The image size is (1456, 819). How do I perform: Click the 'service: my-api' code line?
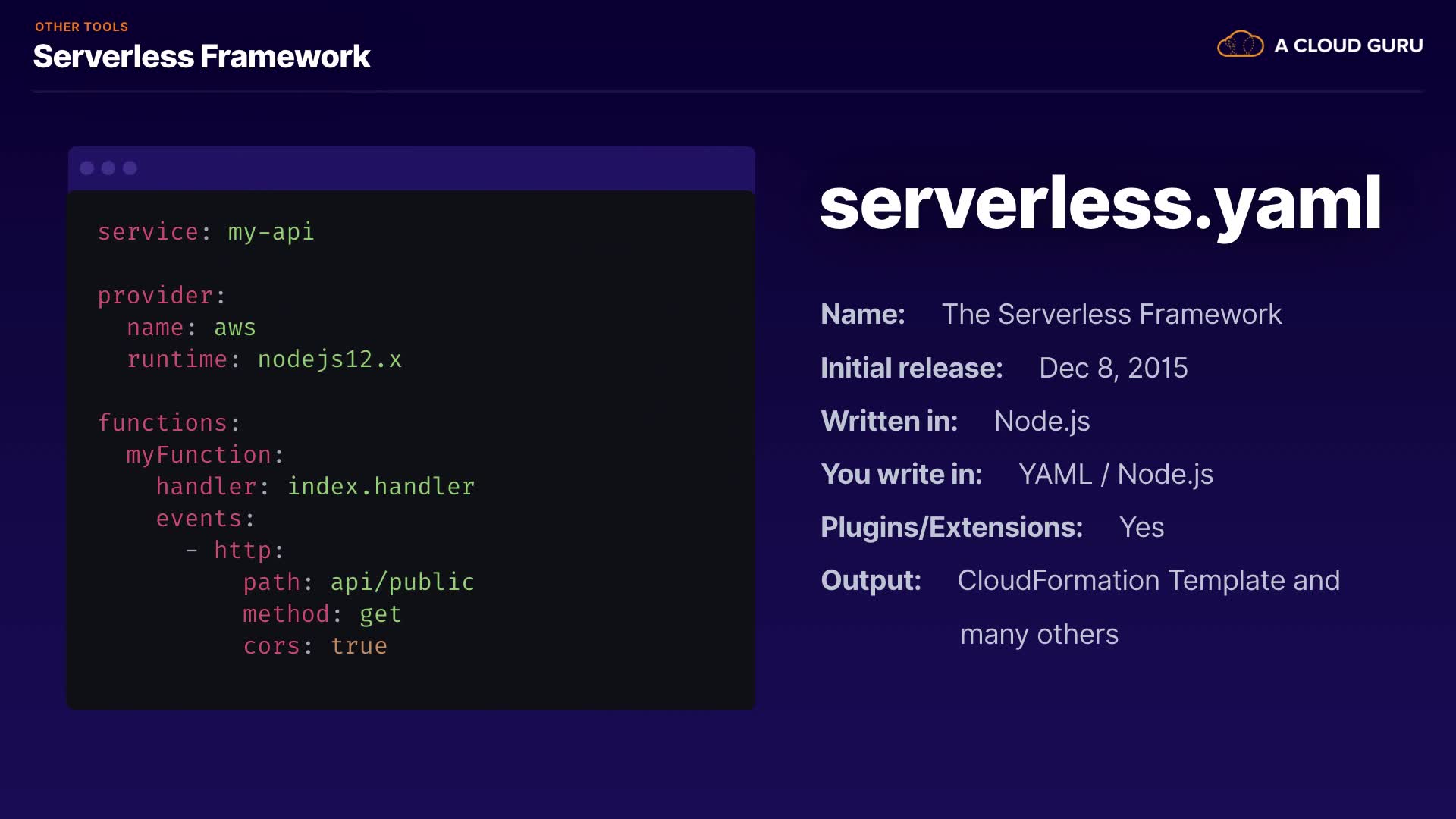tap(206, 232)
